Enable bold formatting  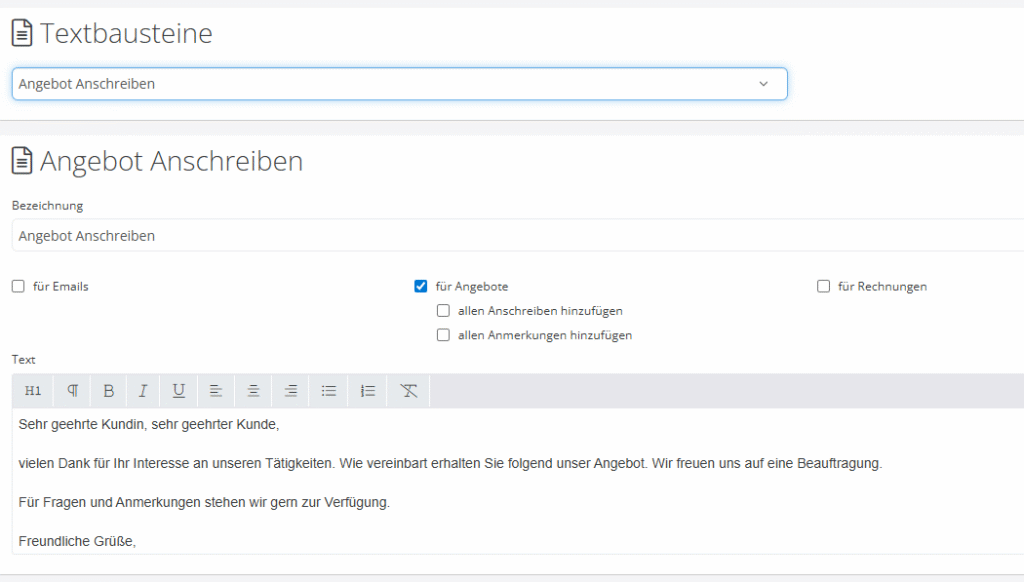point(108,390)
